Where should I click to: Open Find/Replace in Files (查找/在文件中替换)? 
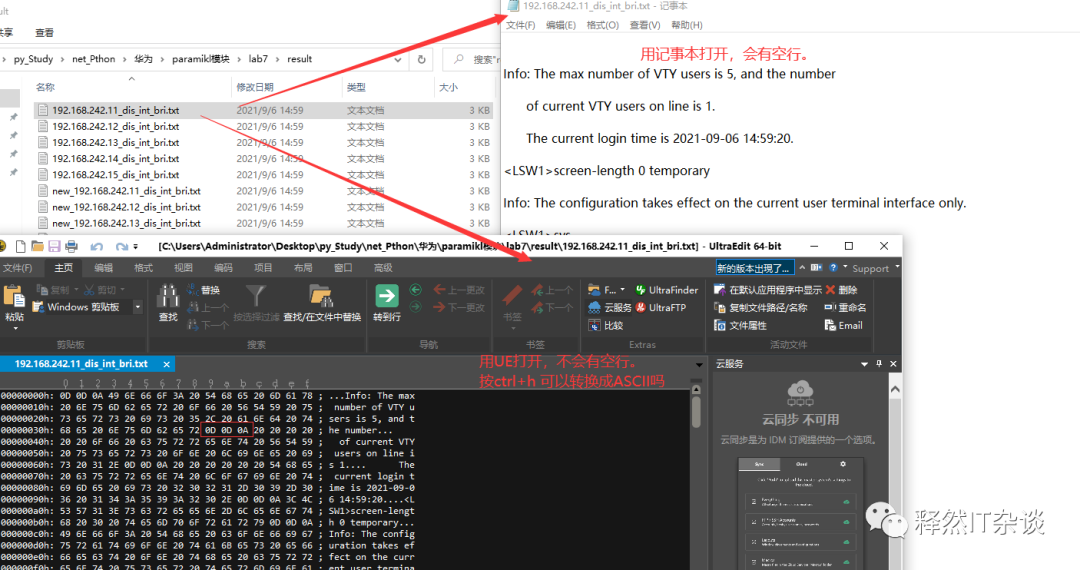point(322,303)
